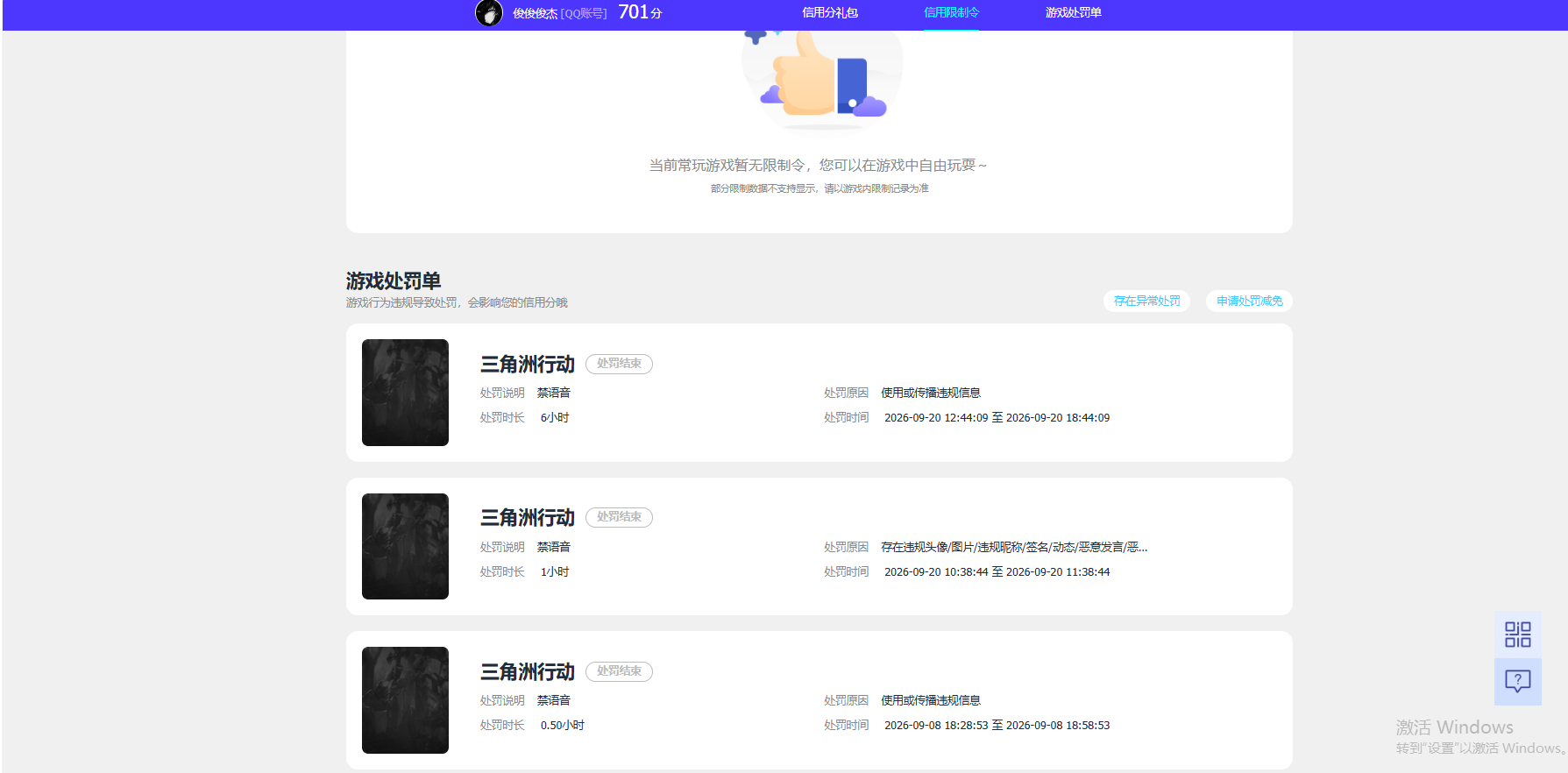1568x773 pixels.
Task: Open thumbnail of the 1小时 penalty card
Action: tap(405, 546)
